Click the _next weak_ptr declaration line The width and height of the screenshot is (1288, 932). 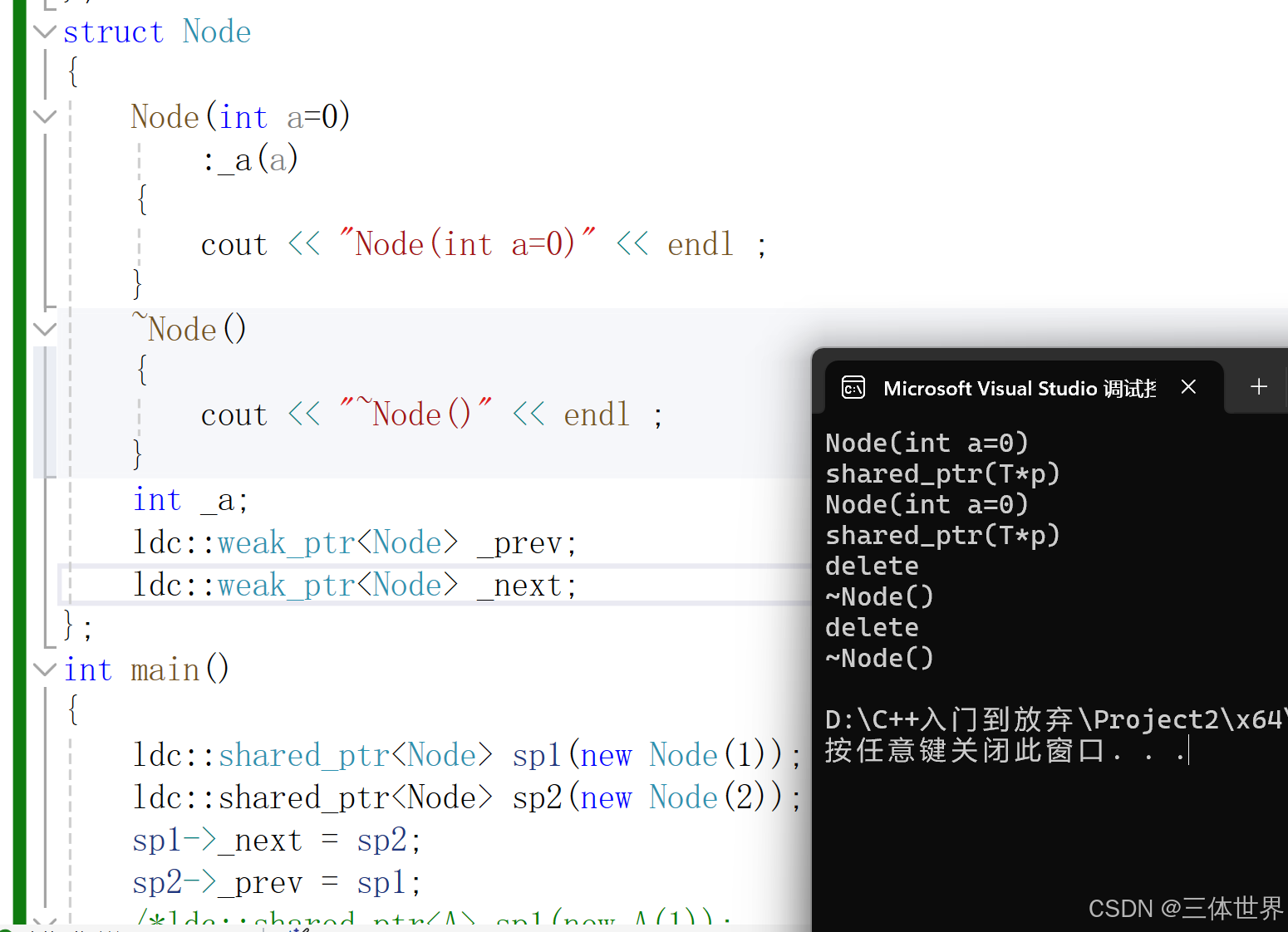355,586
